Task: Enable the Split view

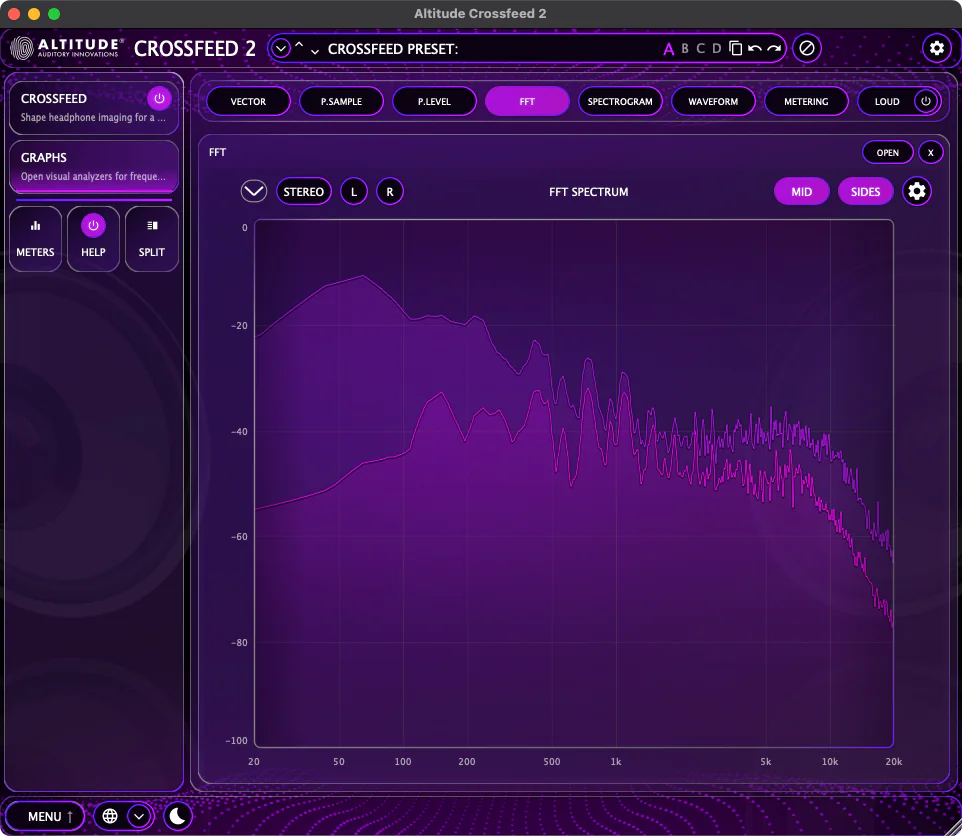Action: [152, 239]
